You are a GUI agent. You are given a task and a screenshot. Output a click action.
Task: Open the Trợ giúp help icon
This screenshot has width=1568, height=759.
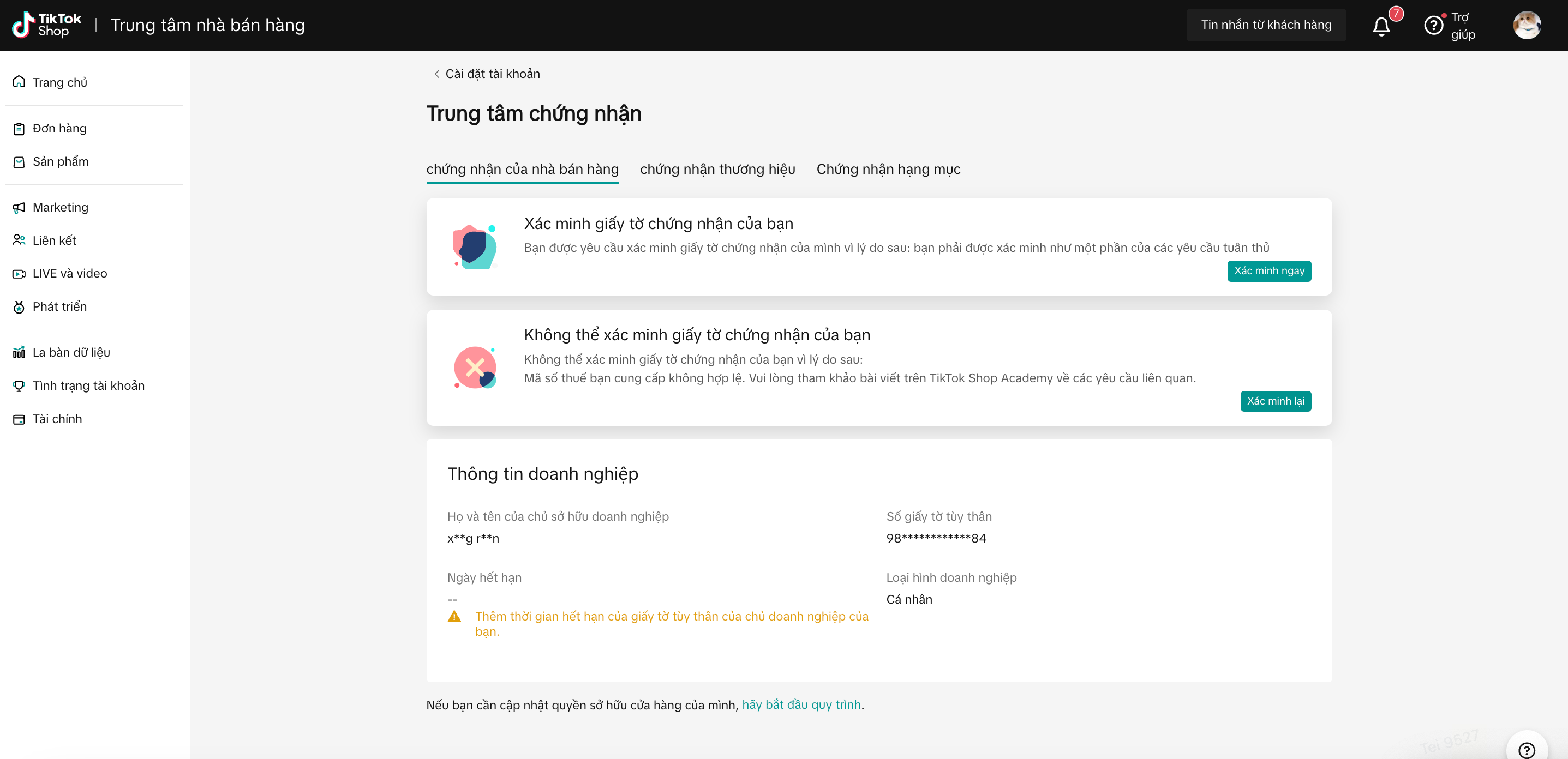coord(1433,26)
